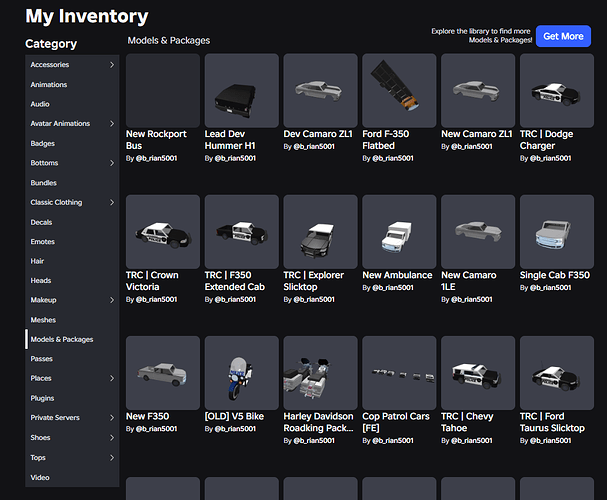Screen dimensions: 607x500
Task: Click the Get More button
Action: pos(563,36)
